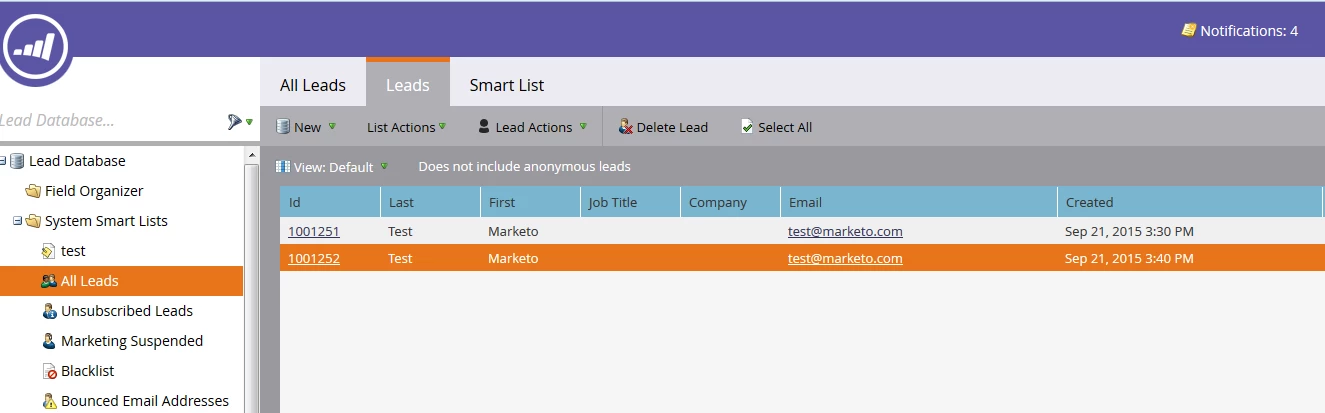Switch to the All Leads tab
Screen dimensions: 1325x413
click(x=313, y=85)
